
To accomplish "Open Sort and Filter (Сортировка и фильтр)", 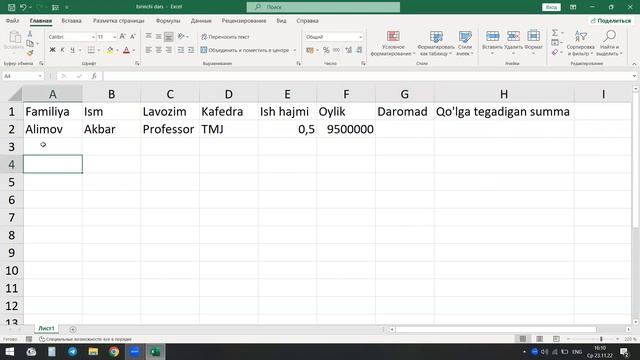I will 580,43.
